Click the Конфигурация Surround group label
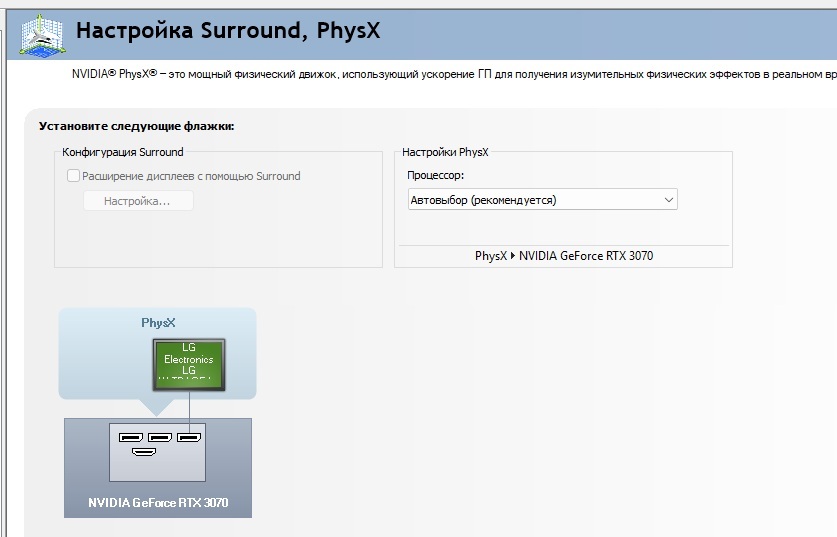The width and height of the screenshot is (837, 537). click(x=123, y=152)
